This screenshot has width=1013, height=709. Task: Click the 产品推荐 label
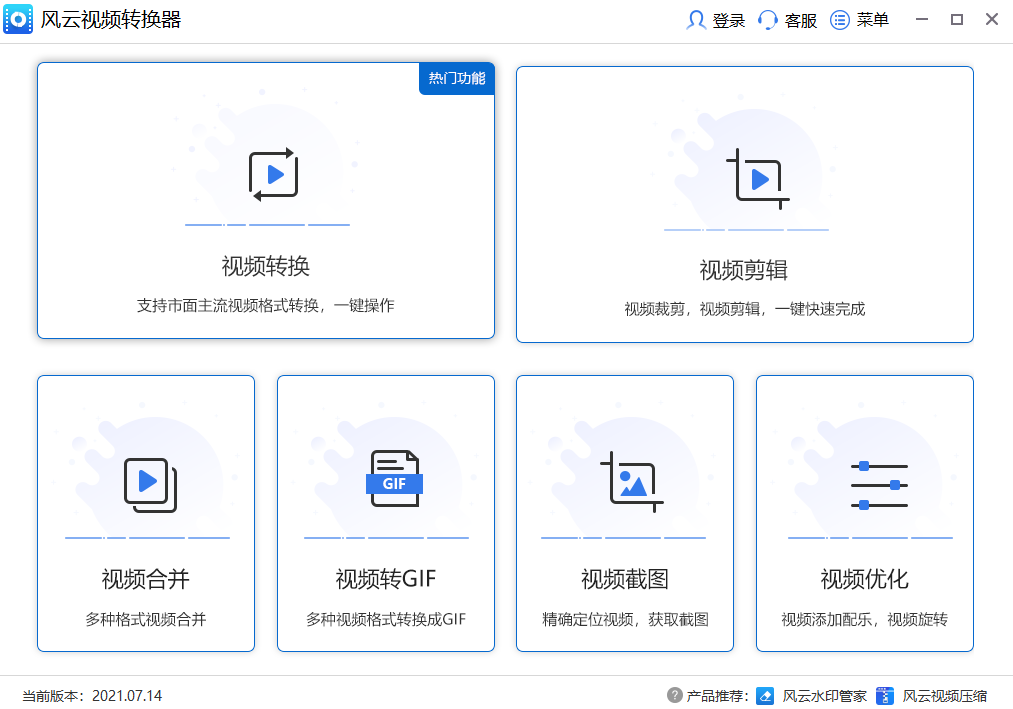(x=717, y=696)
